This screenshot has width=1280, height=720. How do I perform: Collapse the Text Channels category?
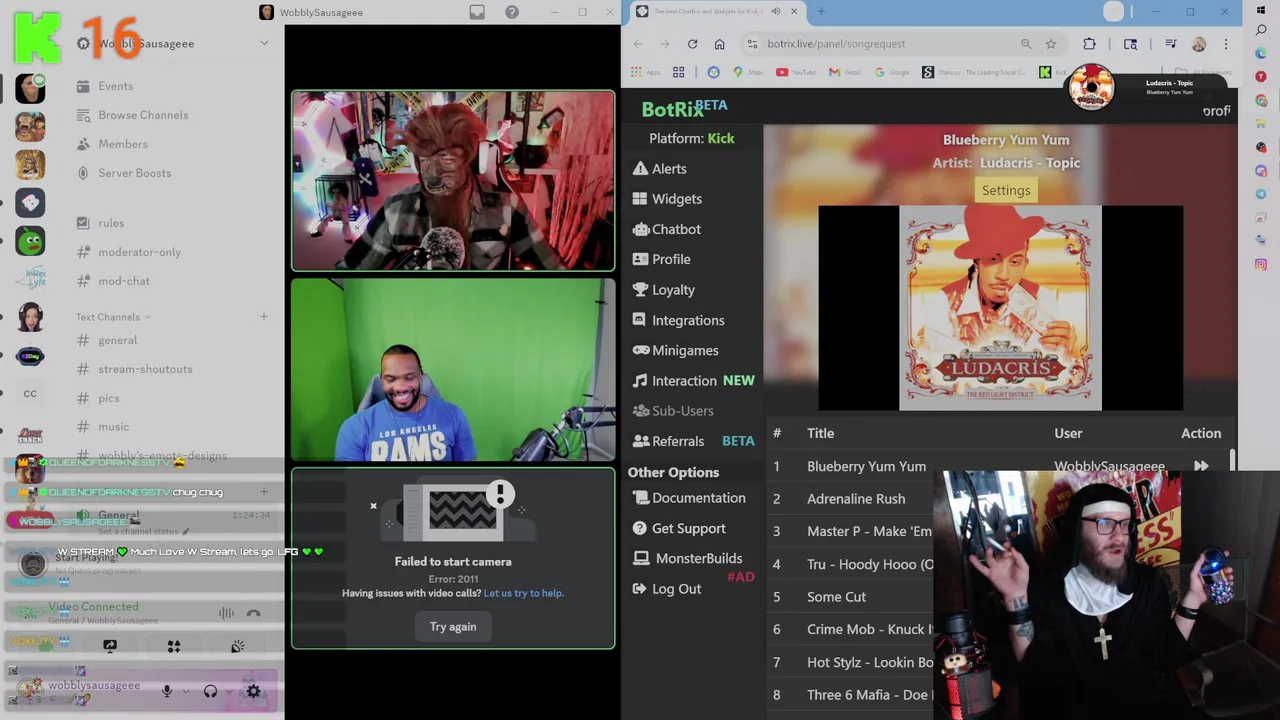tap(112, 317)
